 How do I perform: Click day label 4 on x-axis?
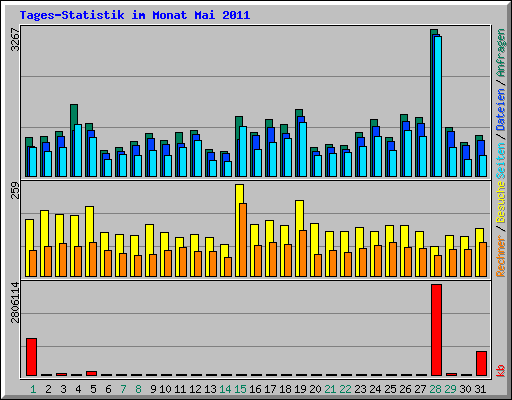tap(78, 389)
